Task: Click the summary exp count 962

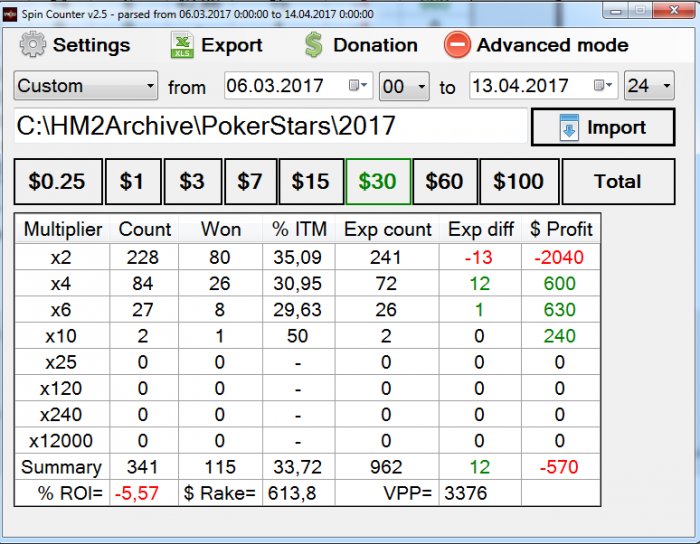Action: tap(386, 467)
